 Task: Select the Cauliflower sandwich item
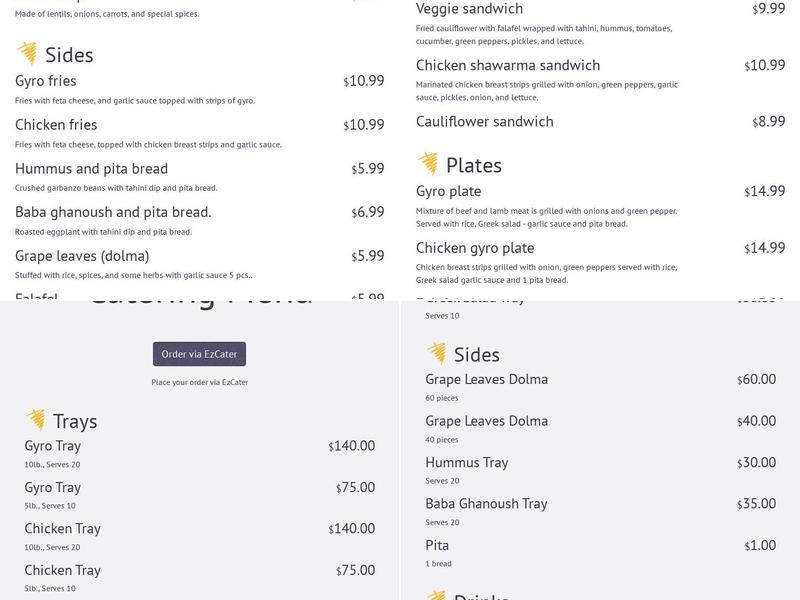click(485, 121)
